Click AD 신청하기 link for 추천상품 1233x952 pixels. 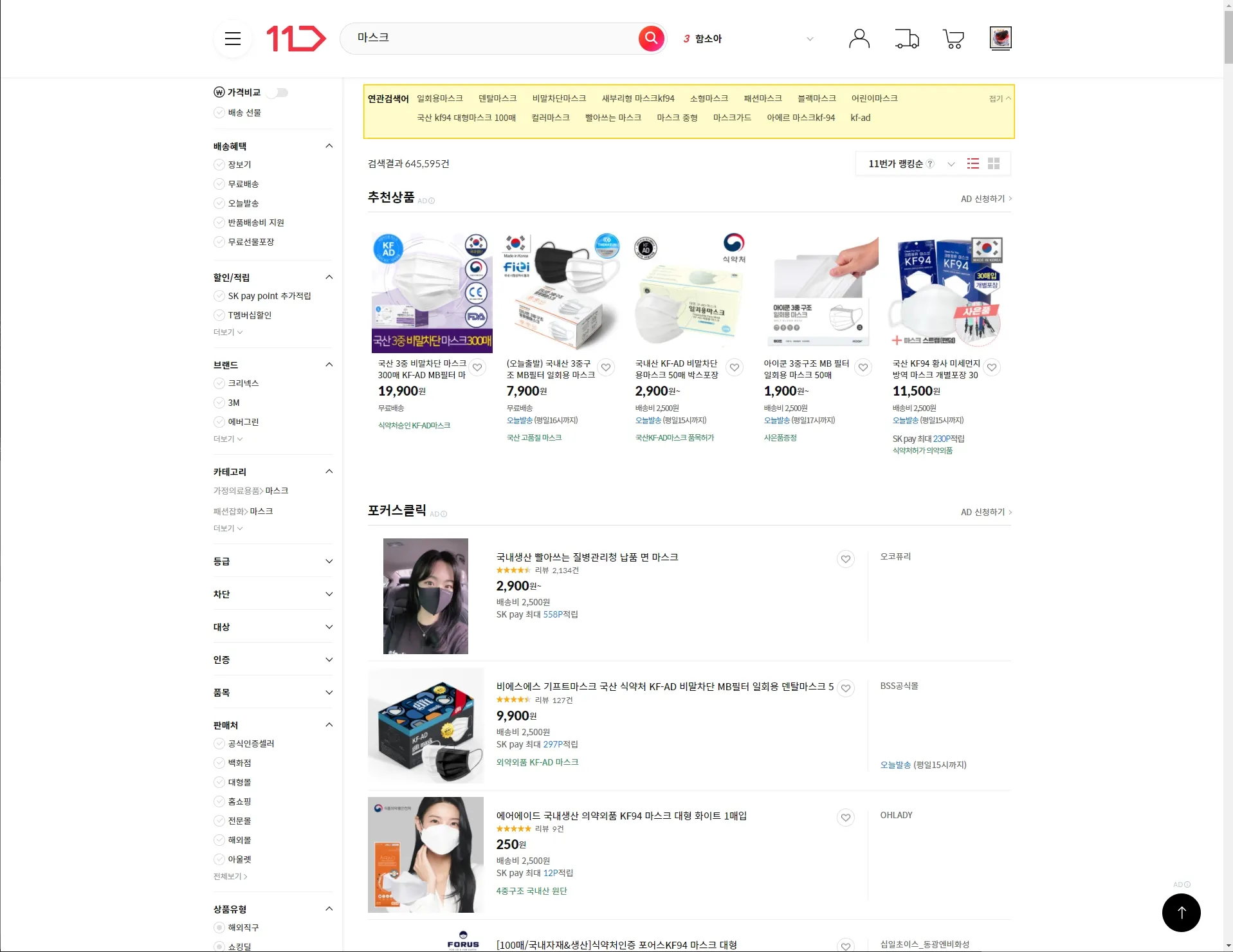[x=986, y=199]
